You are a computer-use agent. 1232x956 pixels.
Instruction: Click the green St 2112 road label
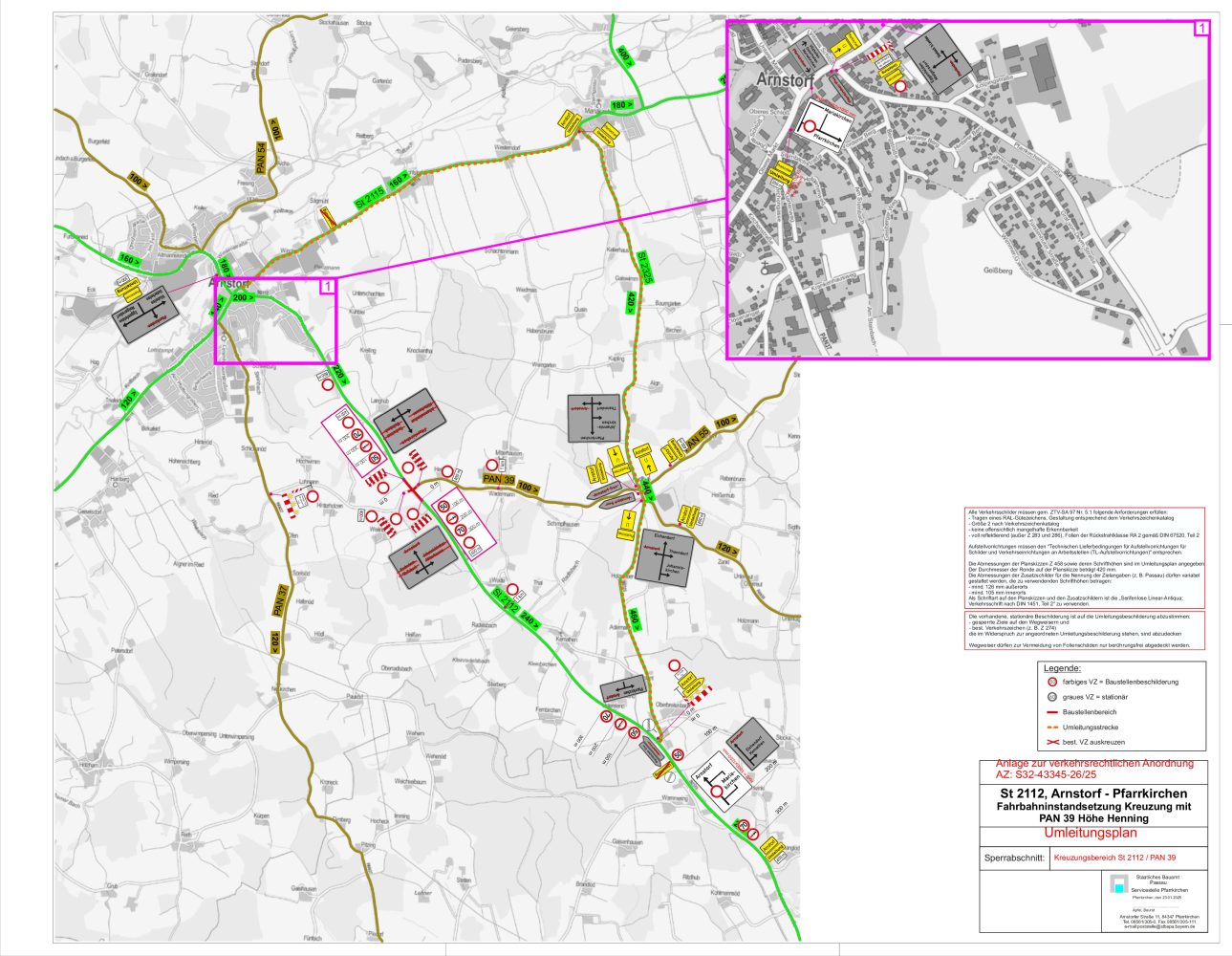tap(505, 599)
